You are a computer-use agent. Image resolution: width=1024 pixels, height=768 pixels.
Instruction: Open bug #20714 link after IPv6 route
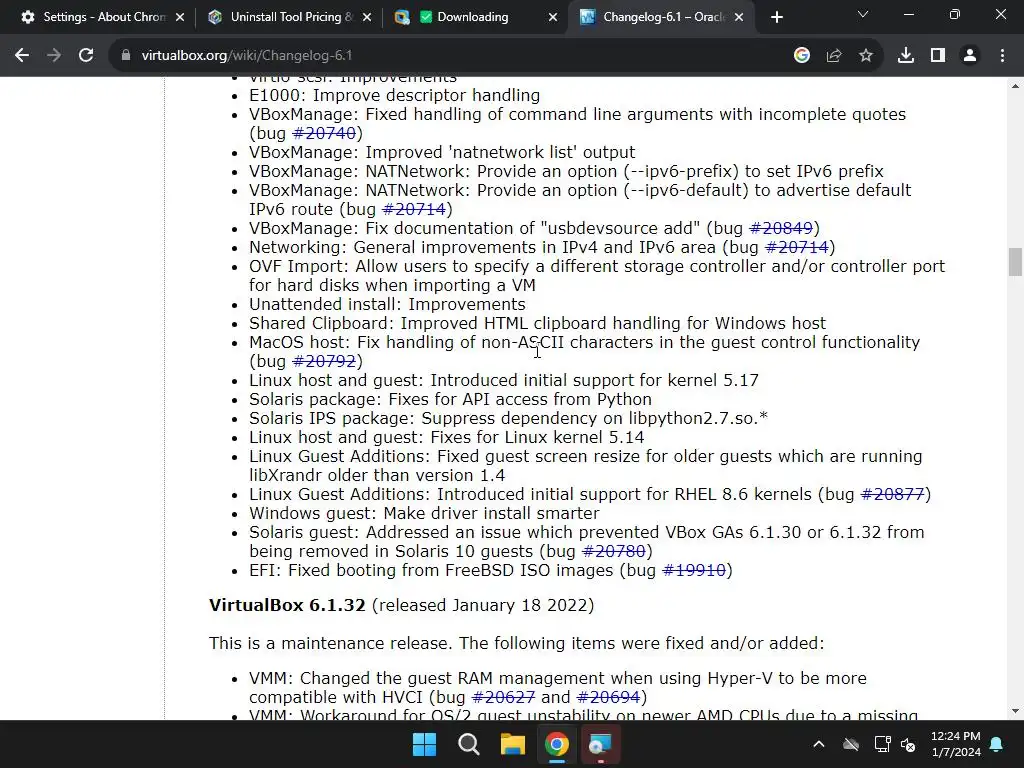click(414, 209)
